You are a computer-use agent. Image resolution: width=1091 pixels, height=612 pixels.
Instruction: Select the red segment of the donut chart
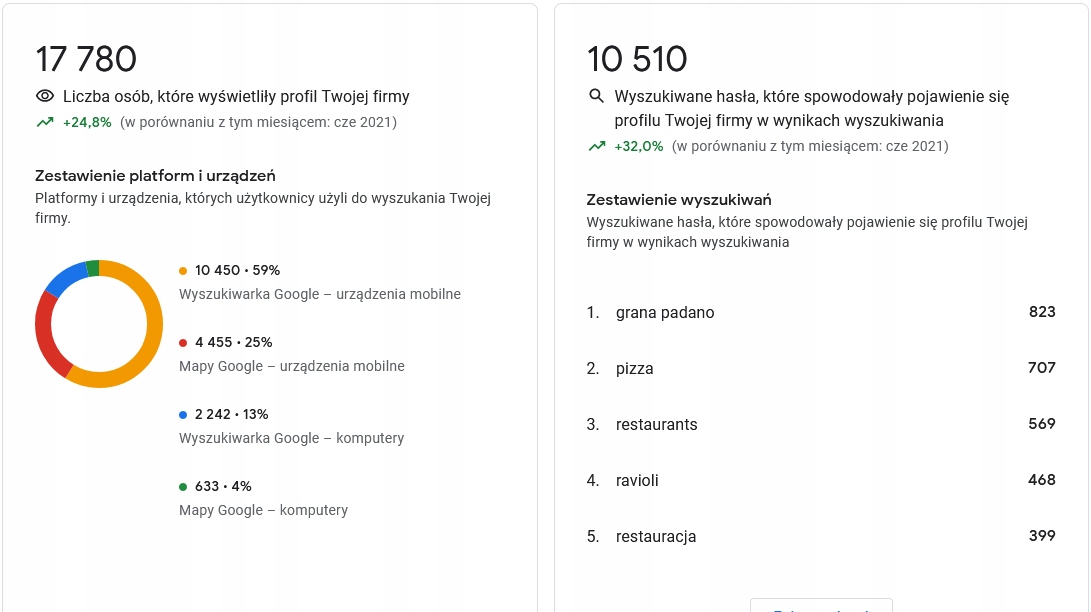(x=45, y=333)
